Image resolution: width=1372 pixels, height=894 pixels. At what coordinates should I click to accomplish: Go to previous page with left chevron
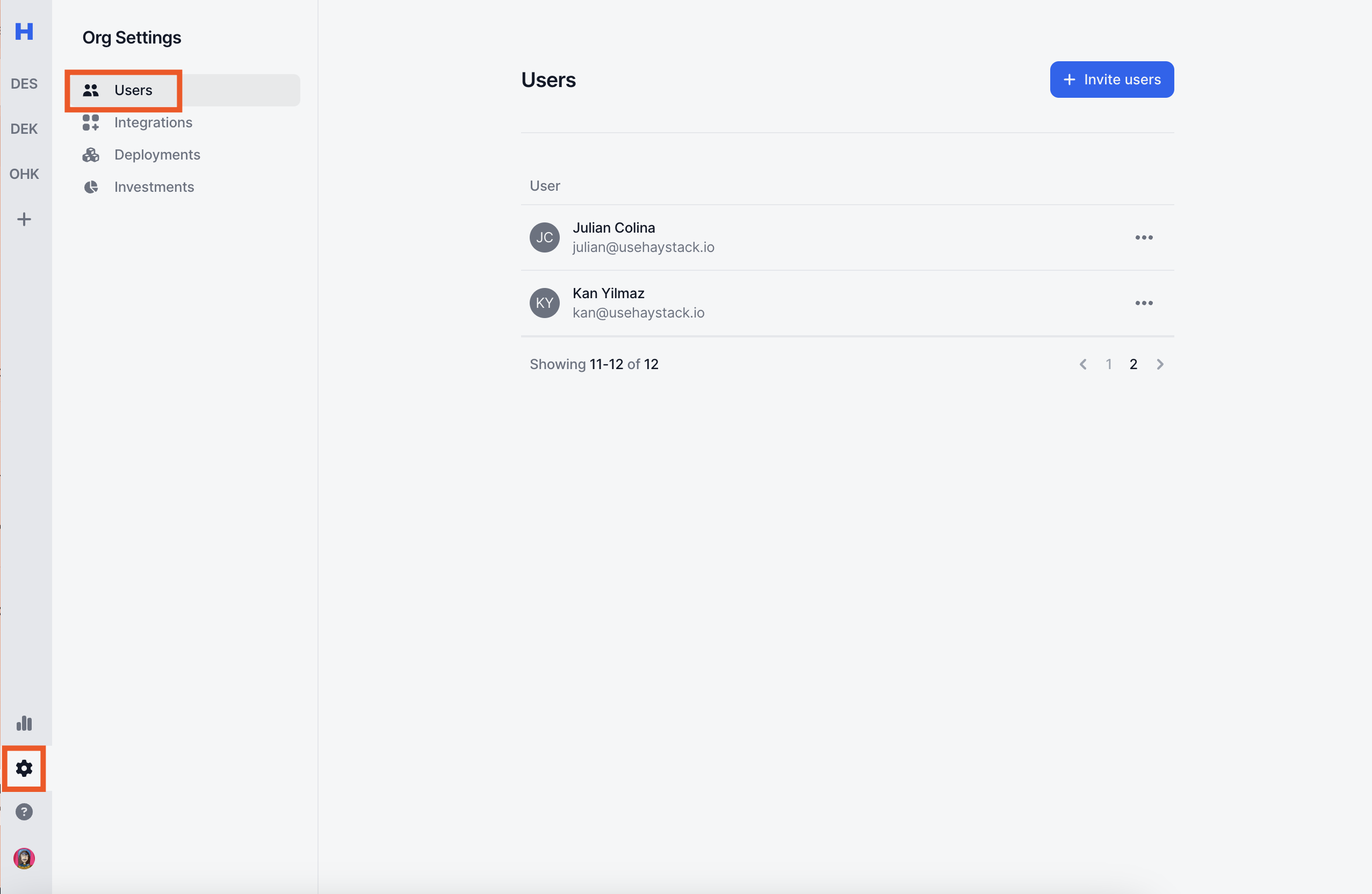(x=1082, y=364)
